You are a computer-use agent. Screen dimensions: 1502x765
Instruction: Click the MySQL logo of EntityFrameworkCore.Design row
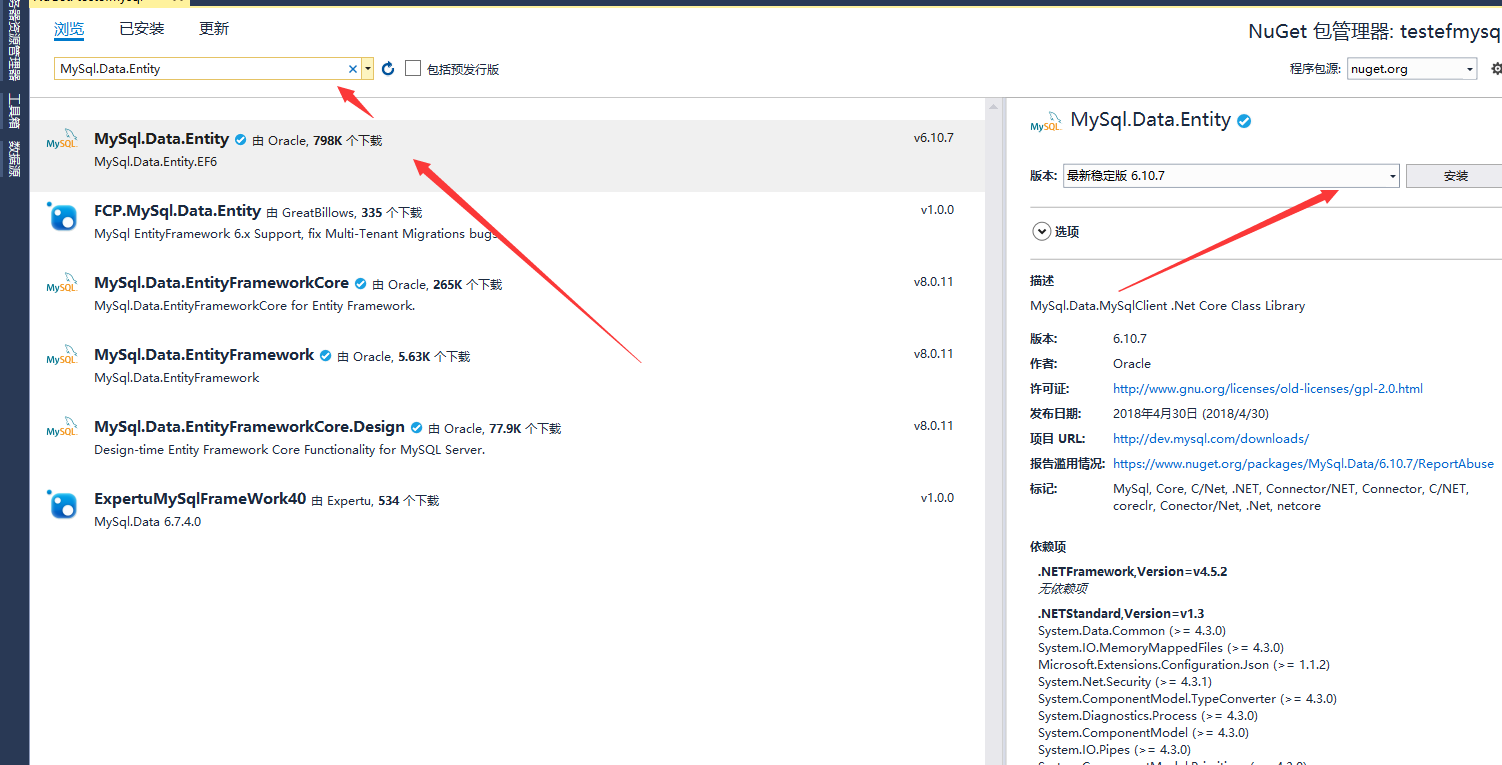click(x=62, y=429)
